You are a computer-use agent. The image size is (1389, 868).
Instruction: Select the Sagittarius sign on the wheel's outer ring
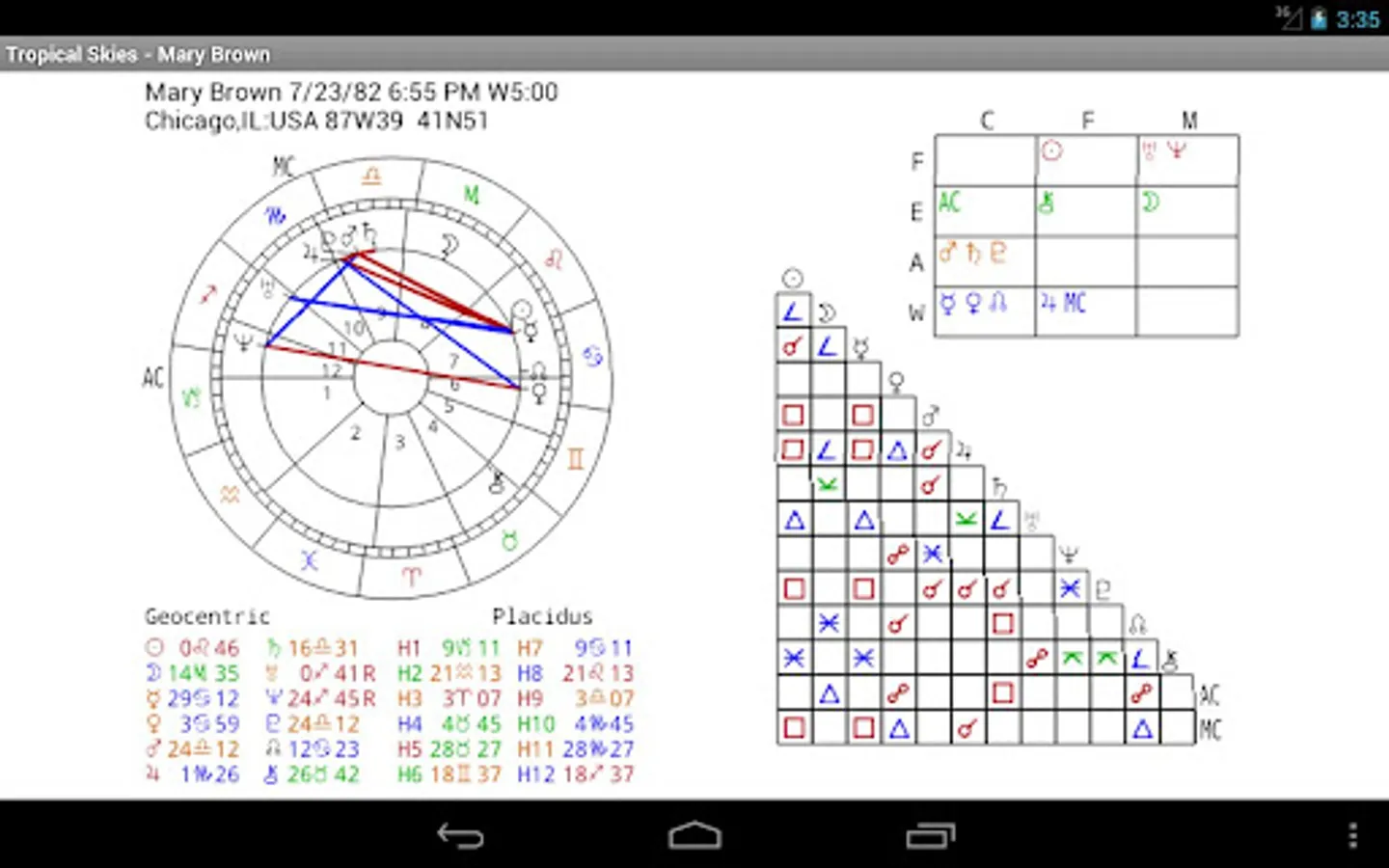[208, 294]
